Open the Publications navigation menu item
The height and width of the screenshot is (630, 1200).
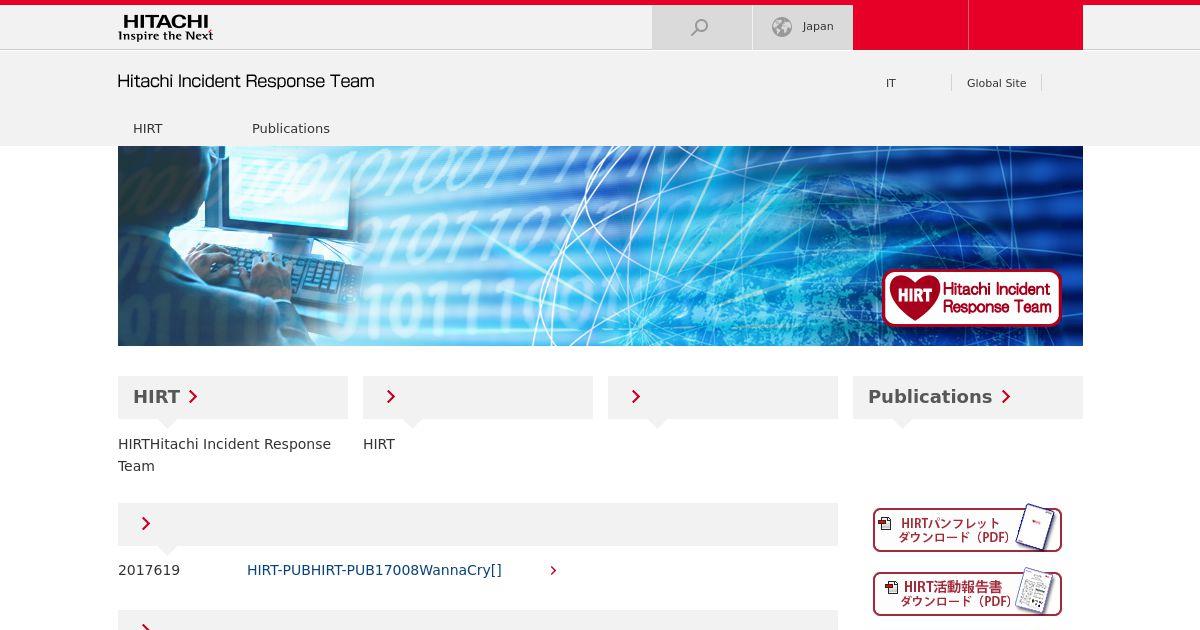291,128
